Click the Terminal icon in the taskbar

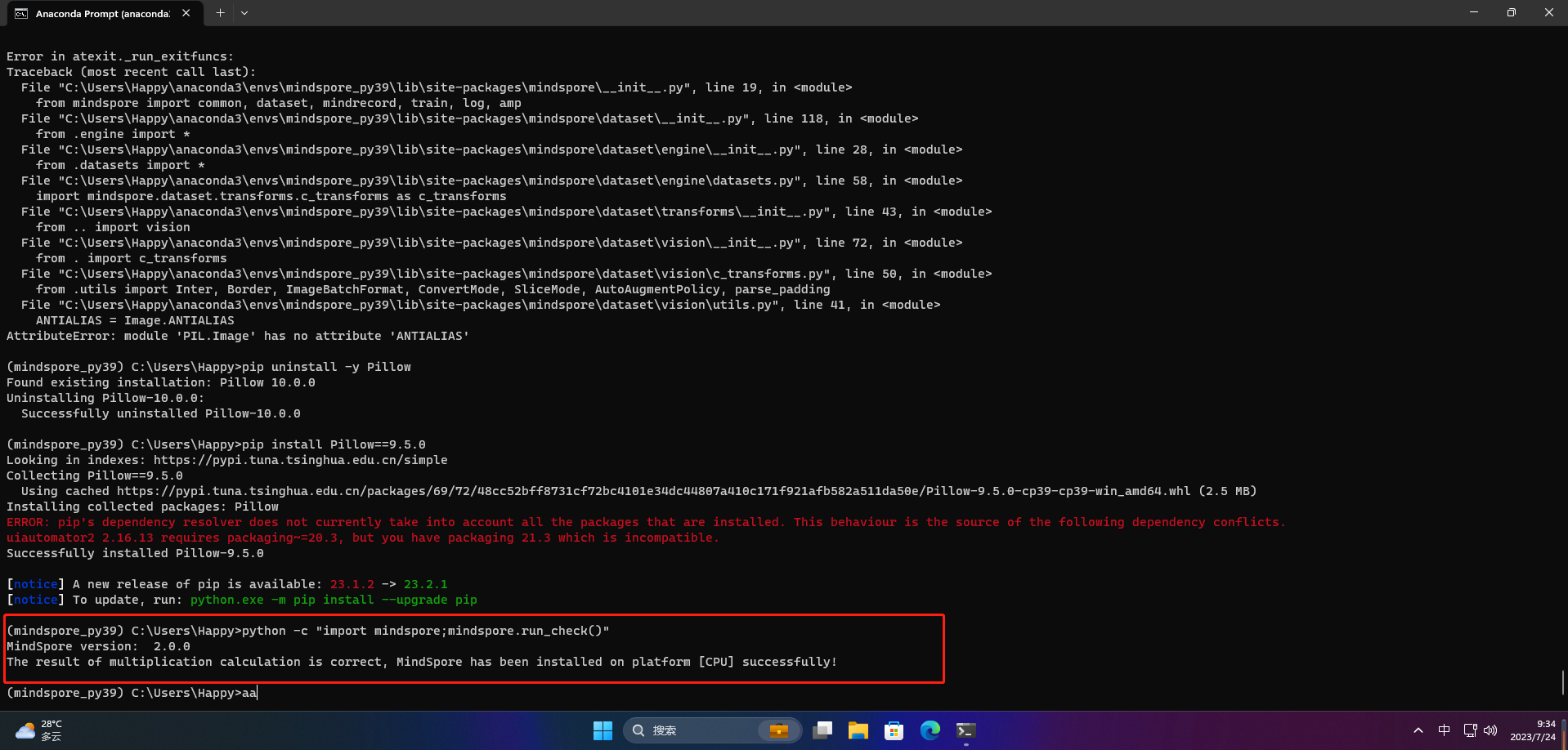pos(966,730)
